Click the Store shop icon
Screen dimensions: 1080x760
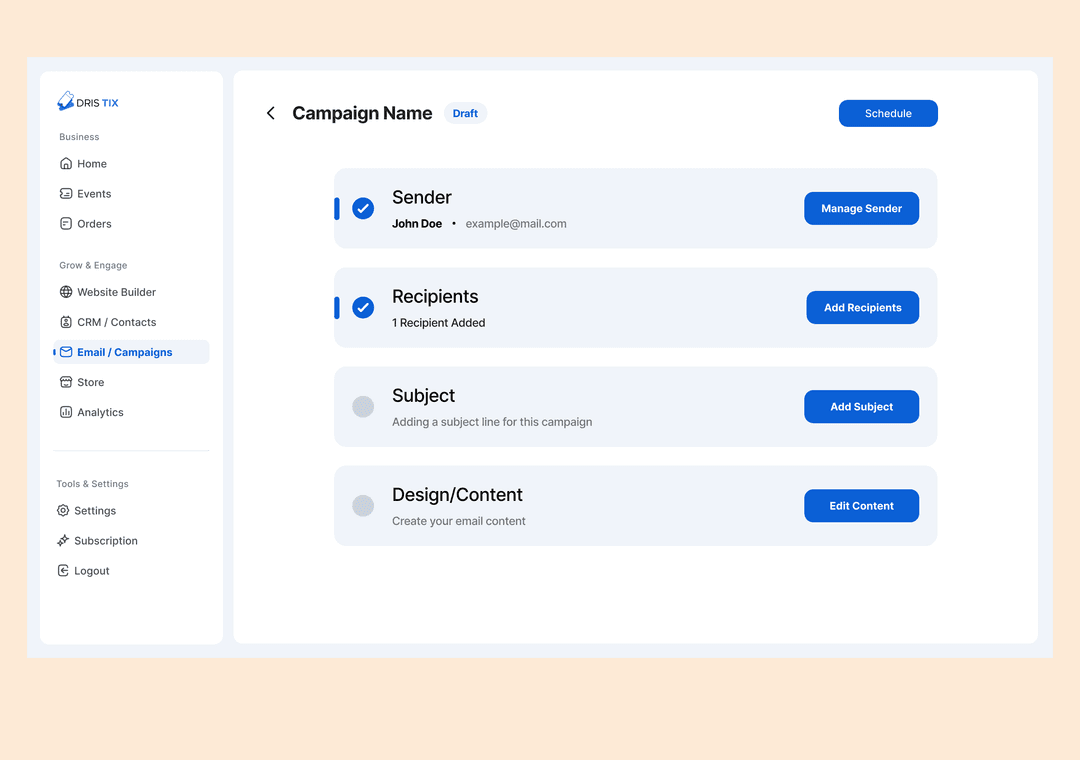coord(66,382)
